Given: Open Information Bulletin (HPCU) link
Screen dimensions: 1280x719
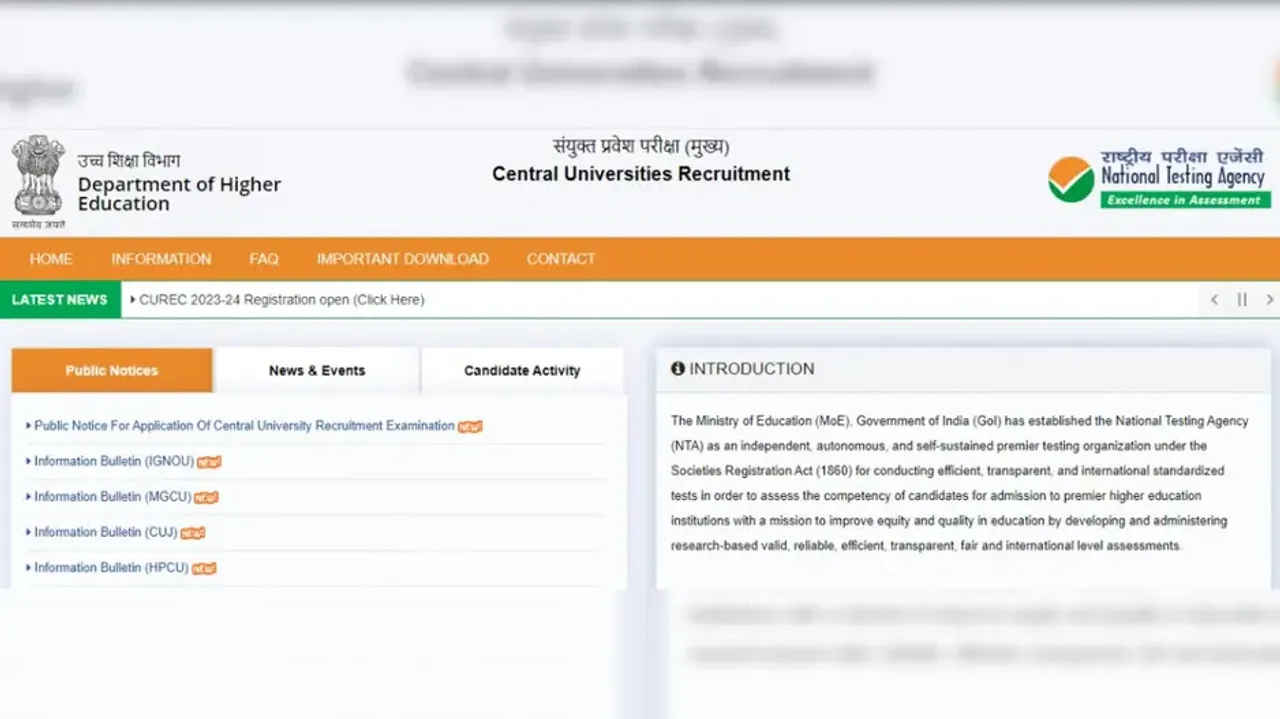Looking at the screenshot, I should pos(112,568).
